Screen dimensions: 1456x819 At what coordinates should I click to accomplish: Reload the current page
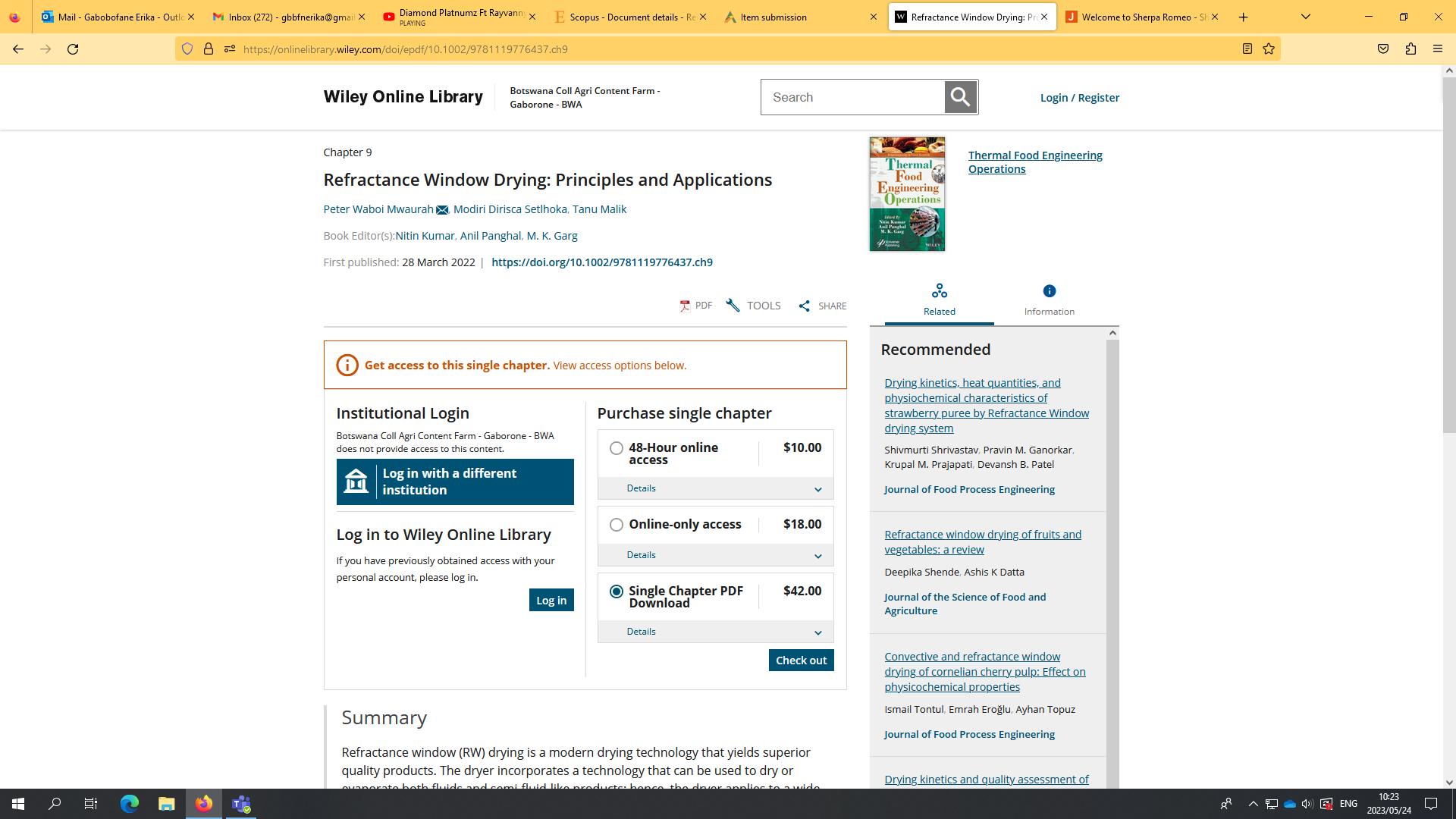tap(73, 49)
